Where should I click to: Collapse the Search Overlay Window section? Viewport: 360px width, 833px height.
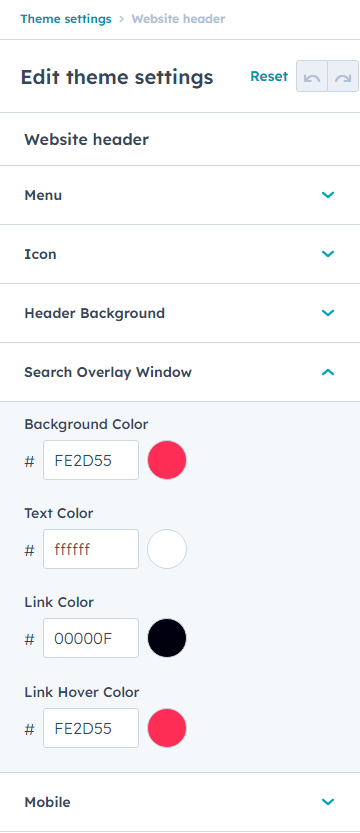pyautogui.click(x=328, y=372)
